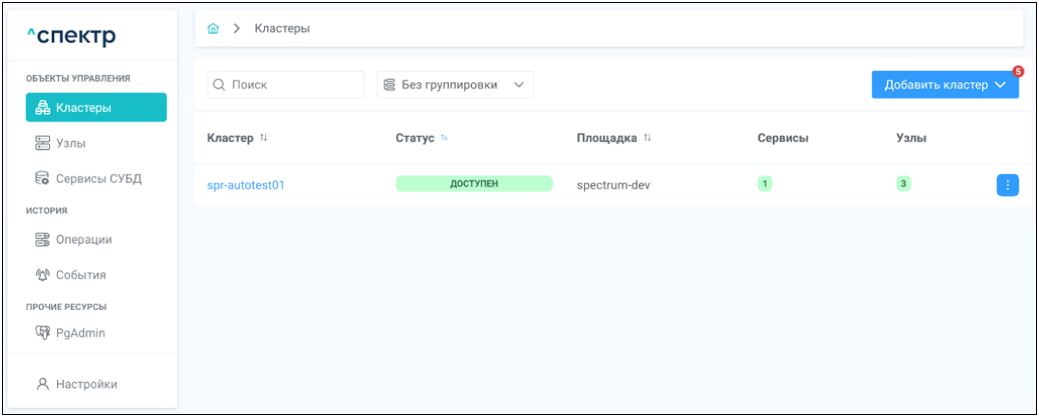Sort table by Кластер column arrows

click(264, 138)
